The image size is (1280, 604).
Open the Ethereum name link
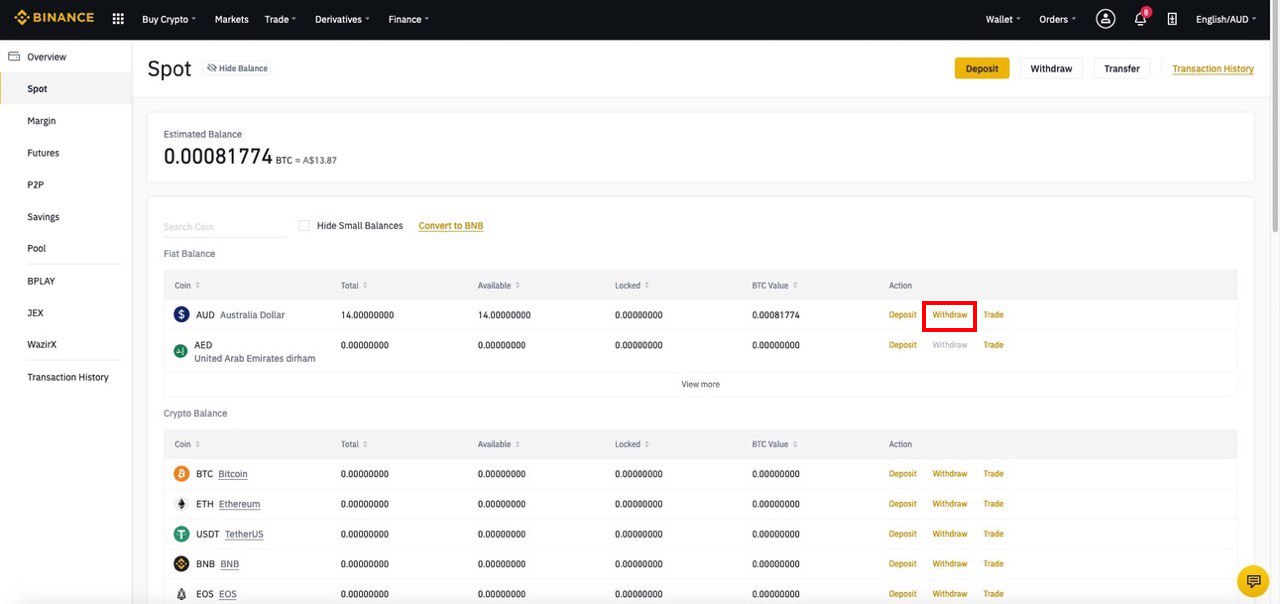tap(239, 504)
